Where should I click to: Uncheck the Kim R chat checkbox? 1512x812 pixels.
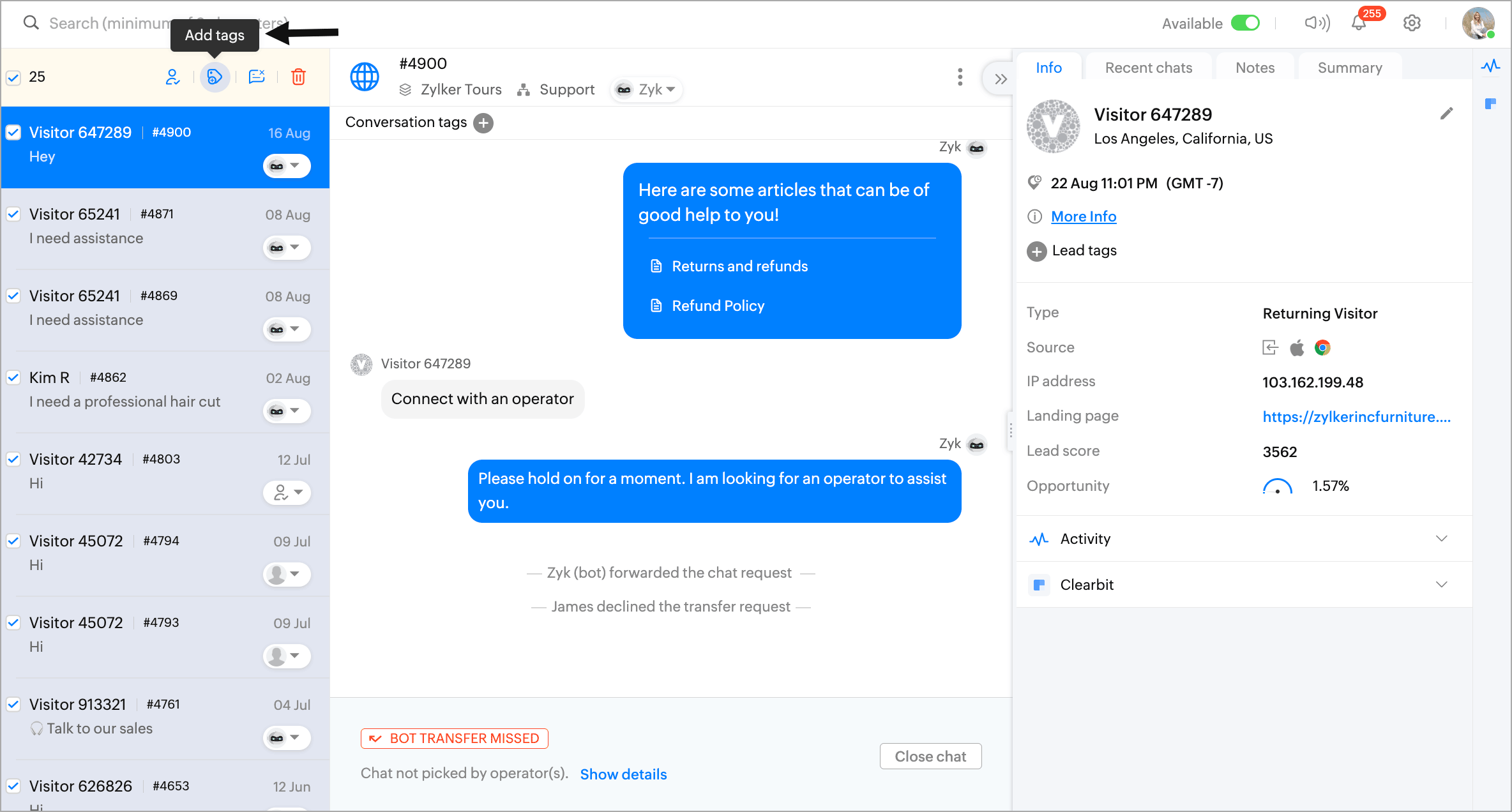pos(13,377)
